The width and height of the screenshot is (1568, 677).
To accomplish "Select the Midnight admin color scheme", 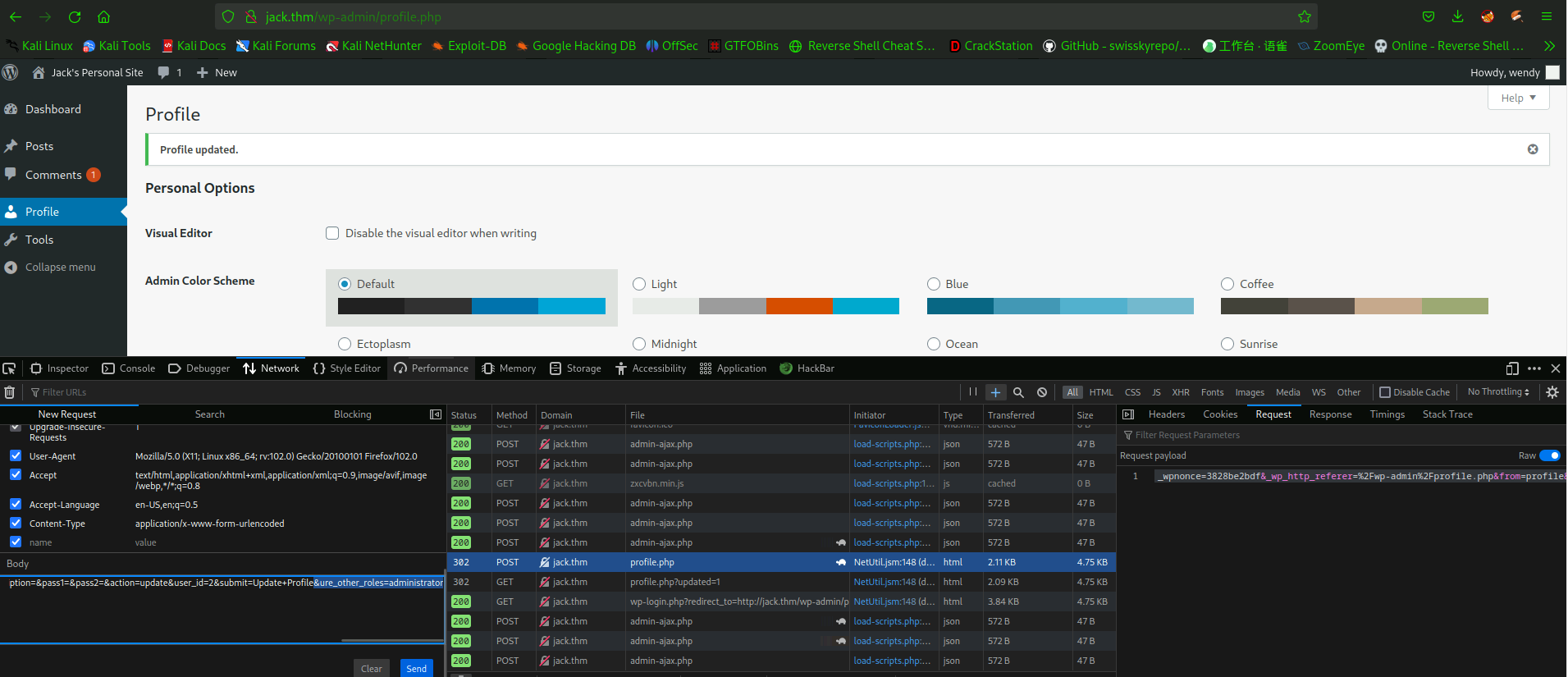I will [x=639, y=344].
